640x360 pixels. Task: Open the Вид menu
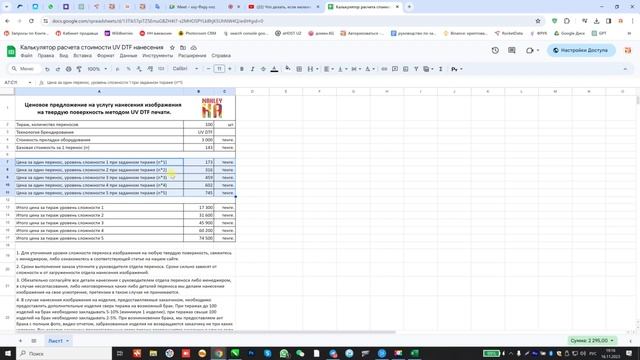pos(64,56)
